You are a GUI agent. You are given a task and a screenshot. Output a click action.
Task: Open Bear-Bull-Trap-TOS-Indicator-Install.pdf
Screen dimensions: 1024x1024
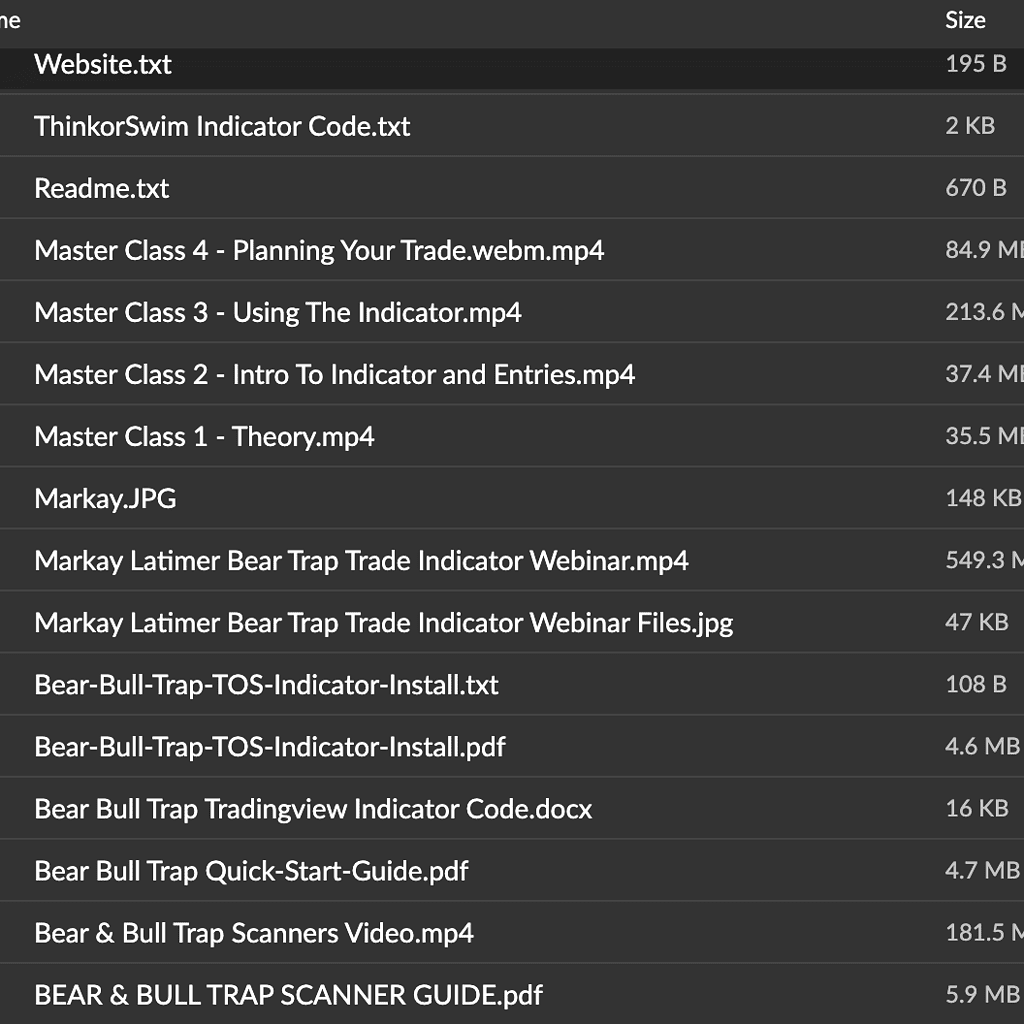(270, 747)
